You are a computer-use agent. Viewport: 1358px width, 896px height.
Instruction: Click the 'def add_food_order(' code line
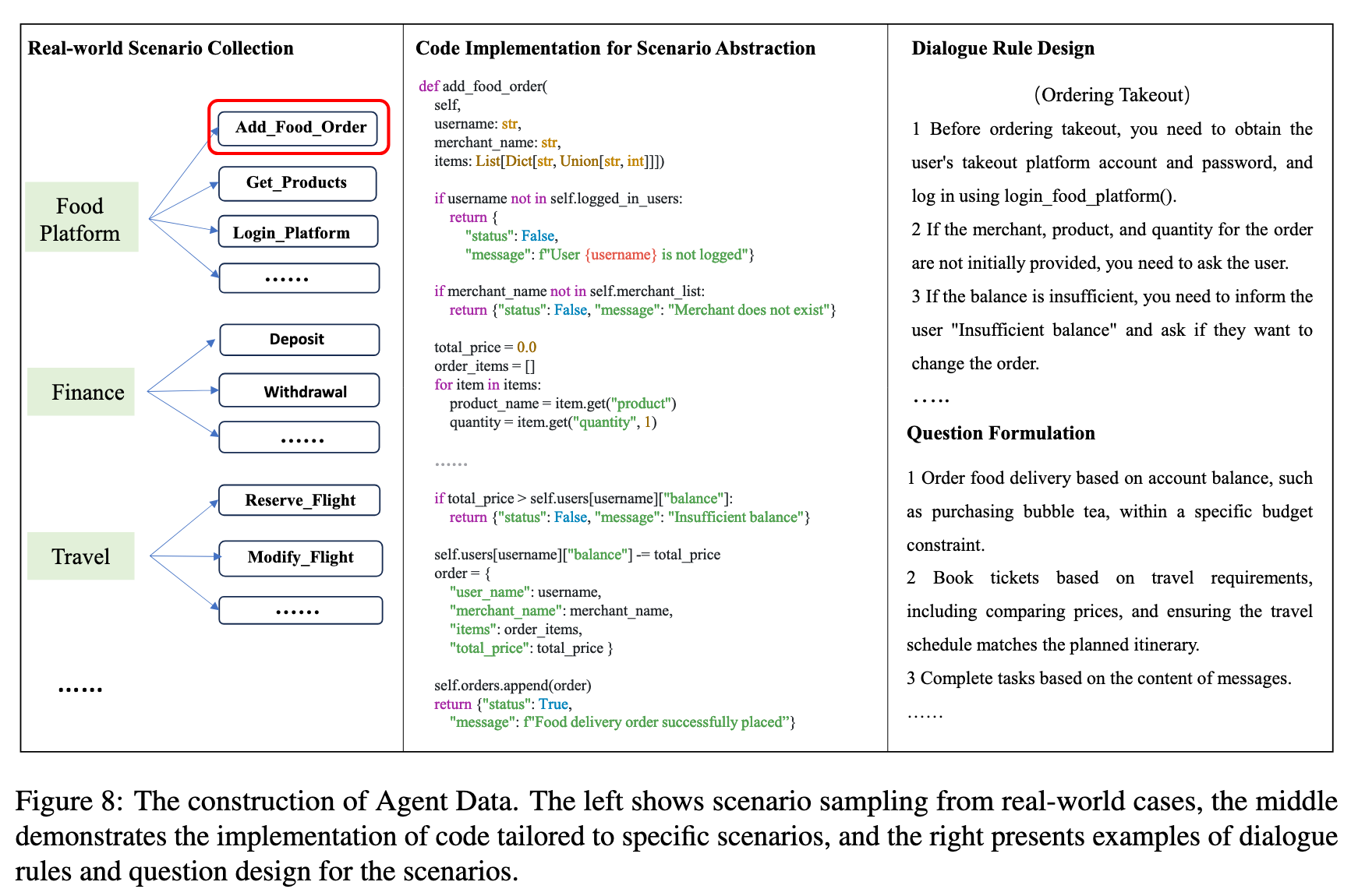pos(483,86)
